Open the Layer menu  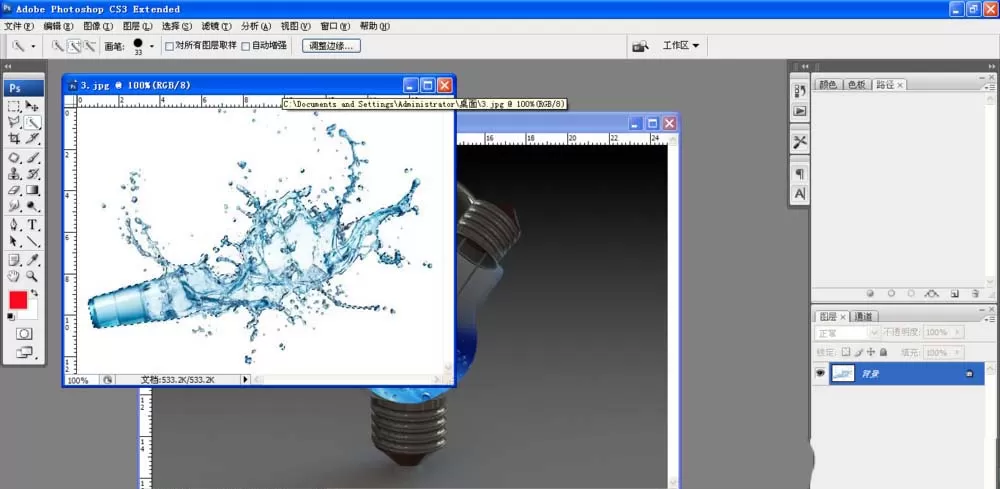click(137, 27)
